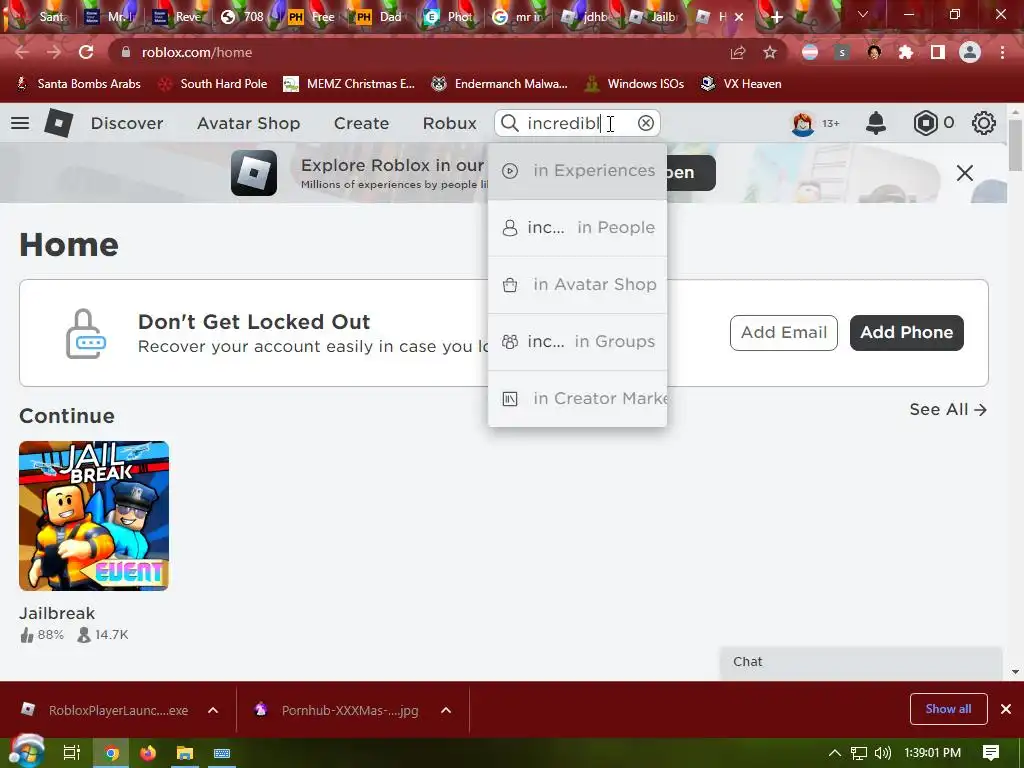The image size is (1024, 768).
Task: Open the South Hard Pole bookmark
Action: [214, 84]
